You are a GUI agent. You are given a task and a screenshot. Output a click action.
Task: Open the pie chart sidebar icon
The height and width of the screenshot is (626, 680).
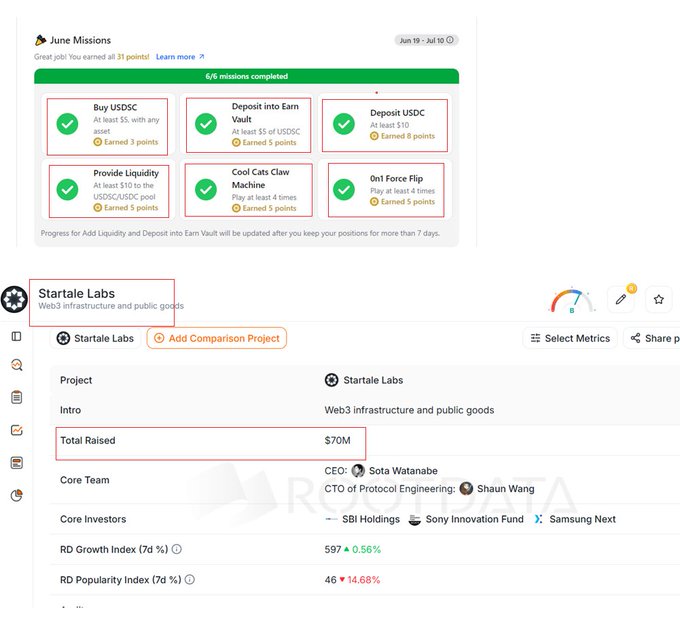point(16,495)
